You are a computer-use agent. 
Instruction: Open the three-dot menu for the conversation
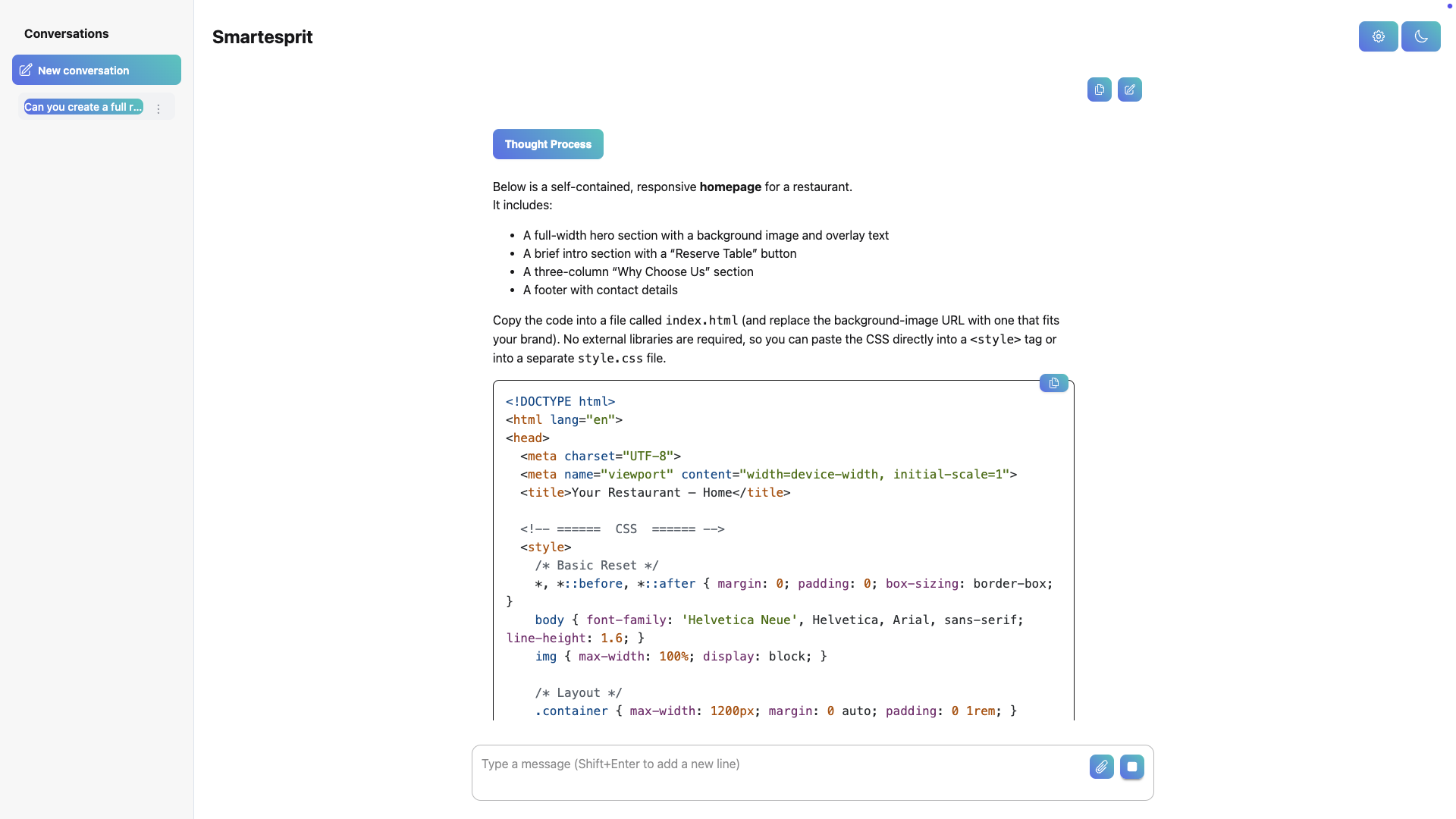158,109
